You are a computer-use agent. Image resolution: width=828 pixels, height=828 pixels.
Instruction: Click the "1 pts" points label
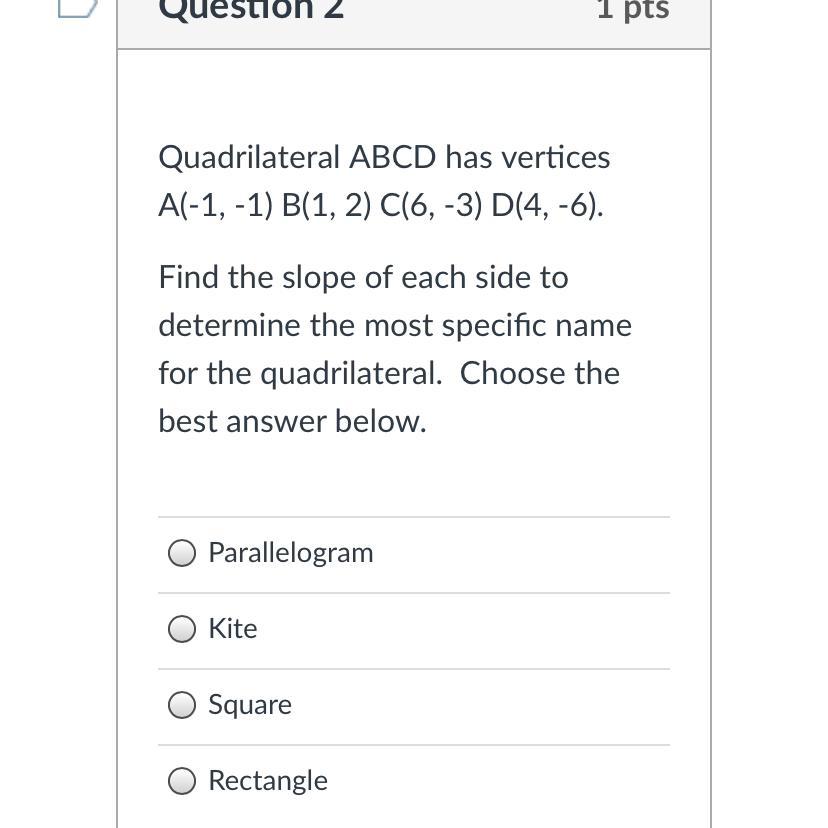pos(632,9)
